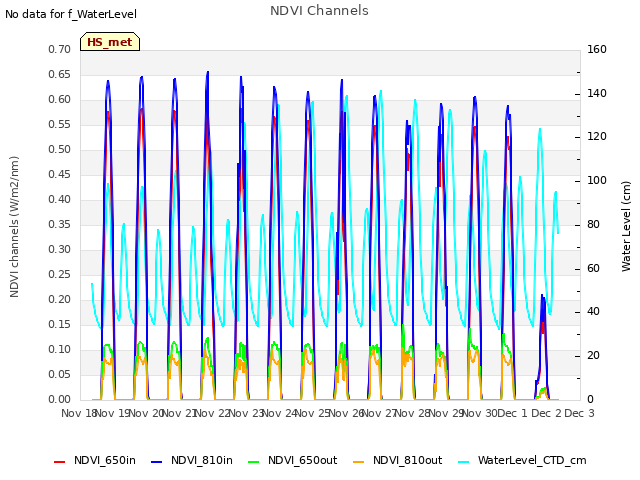Click the 0.50 left axis tick label

click(x=59, y=150)
